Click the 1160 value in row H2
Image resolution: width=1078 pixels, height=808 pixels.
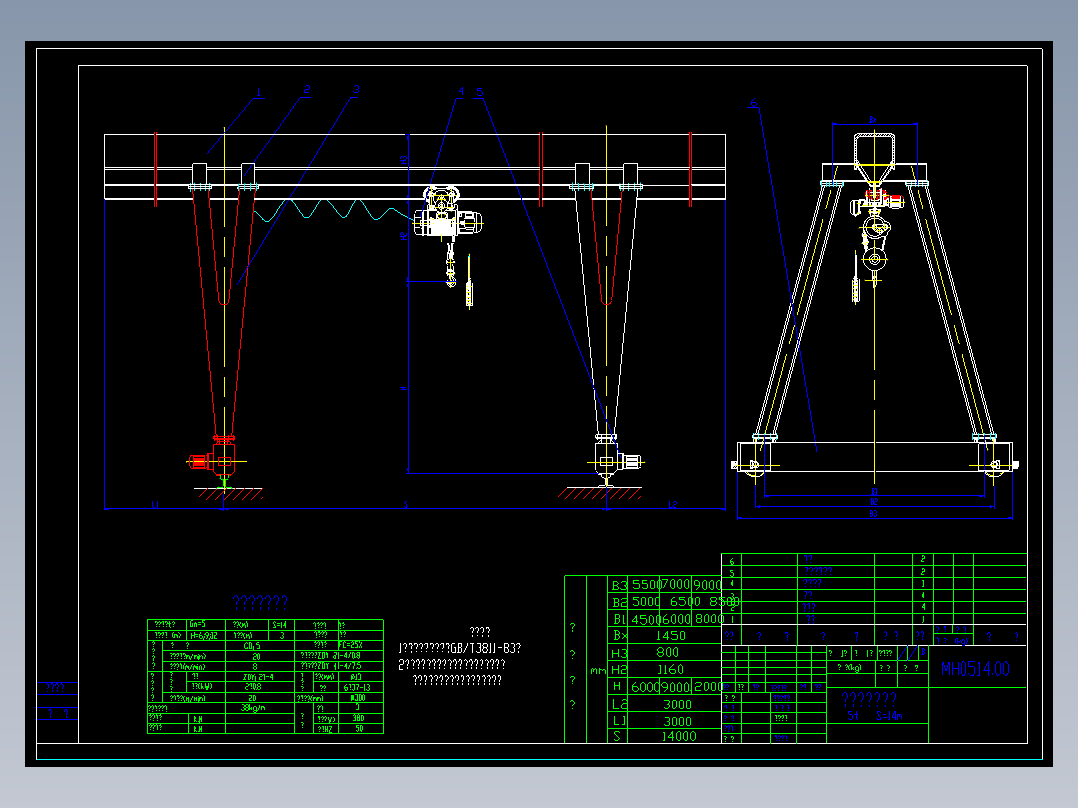click(x=670, y=669)
